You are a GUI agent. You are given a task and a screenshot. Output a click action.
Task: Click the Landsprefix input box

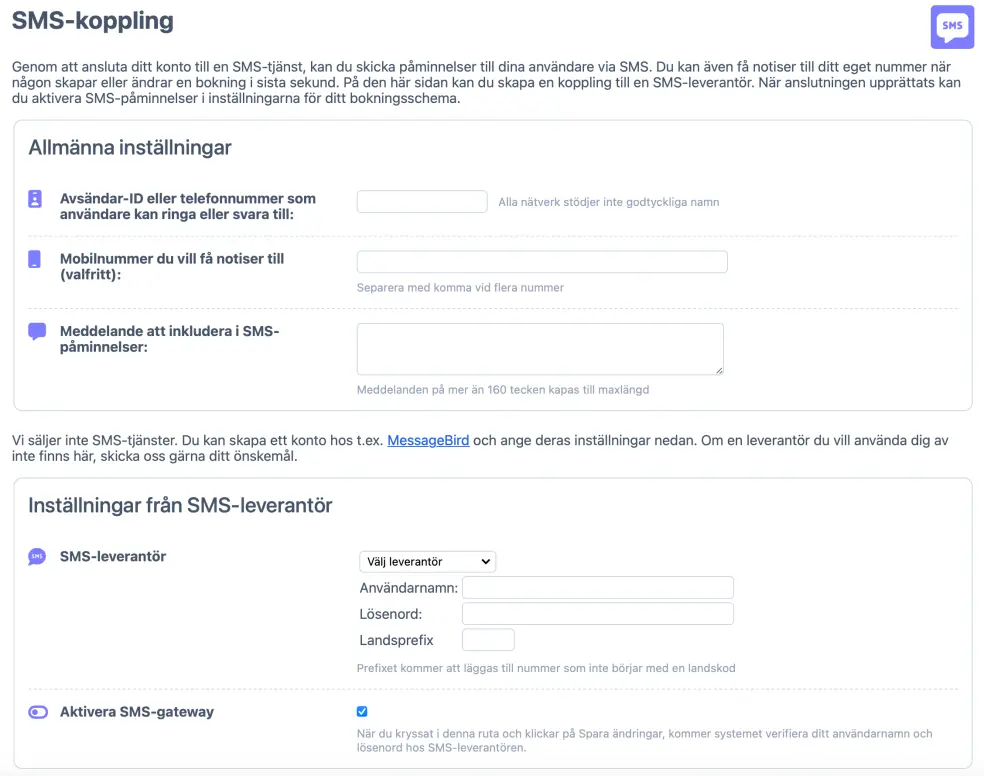(x=488, y=640)
